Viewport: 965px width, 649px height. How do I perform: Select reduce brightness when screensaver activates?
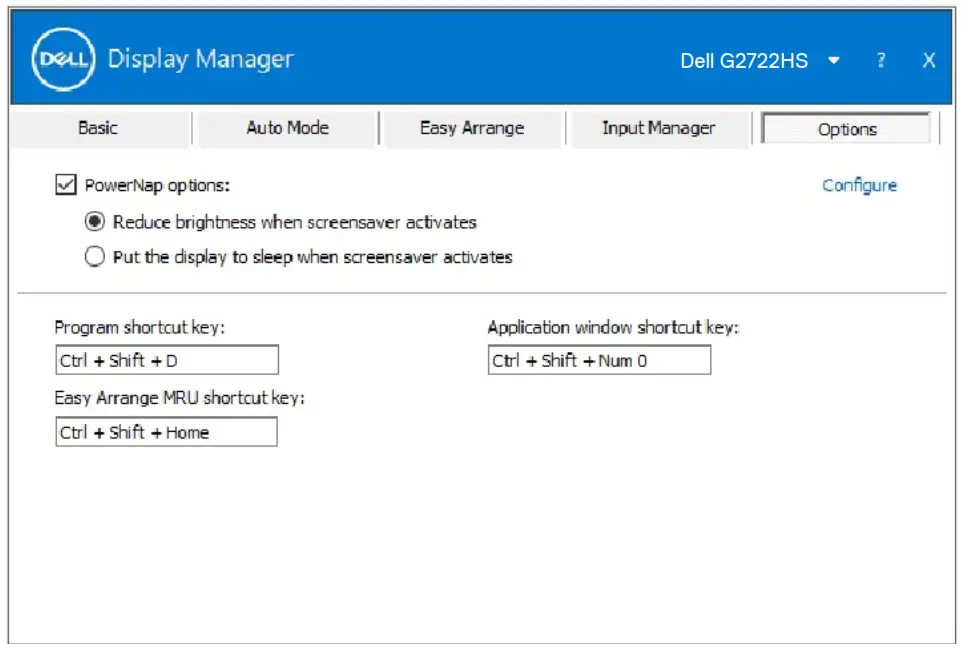95,222
